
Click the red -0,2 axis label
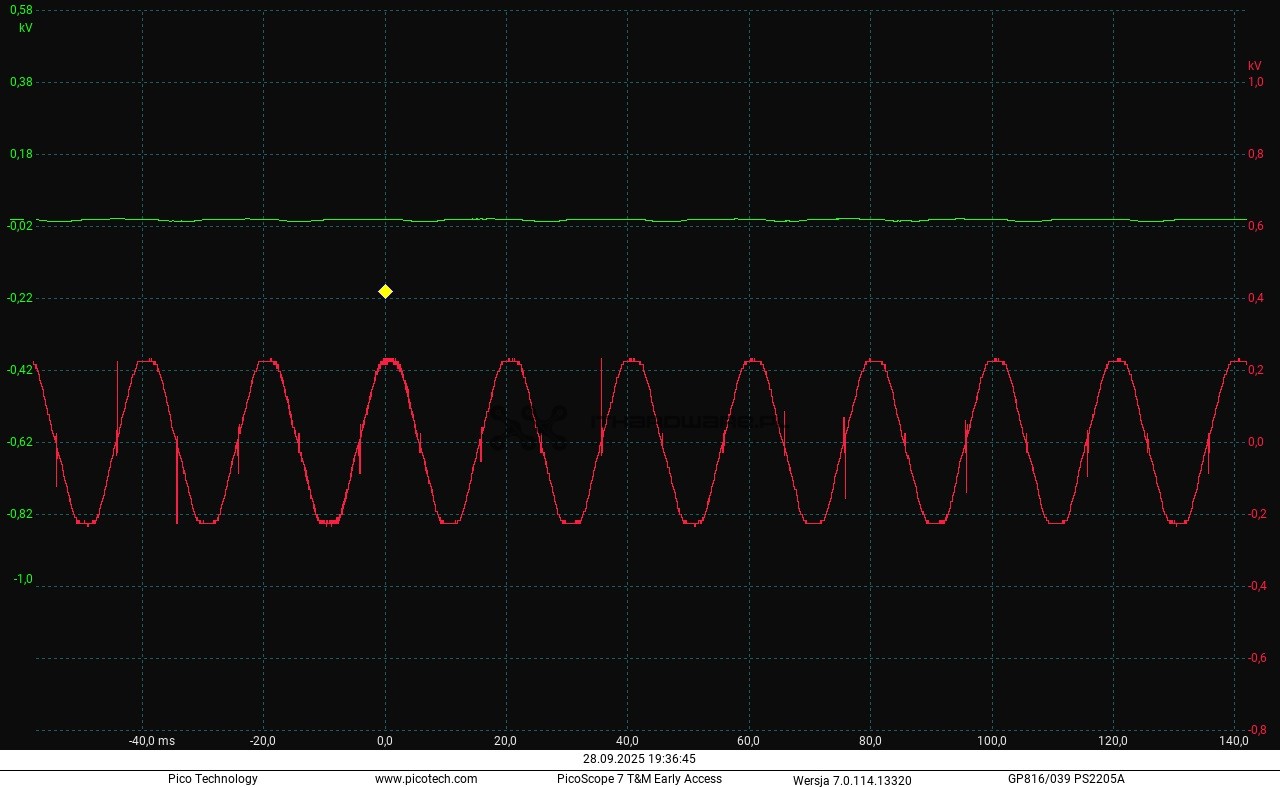coord(1256,514)
